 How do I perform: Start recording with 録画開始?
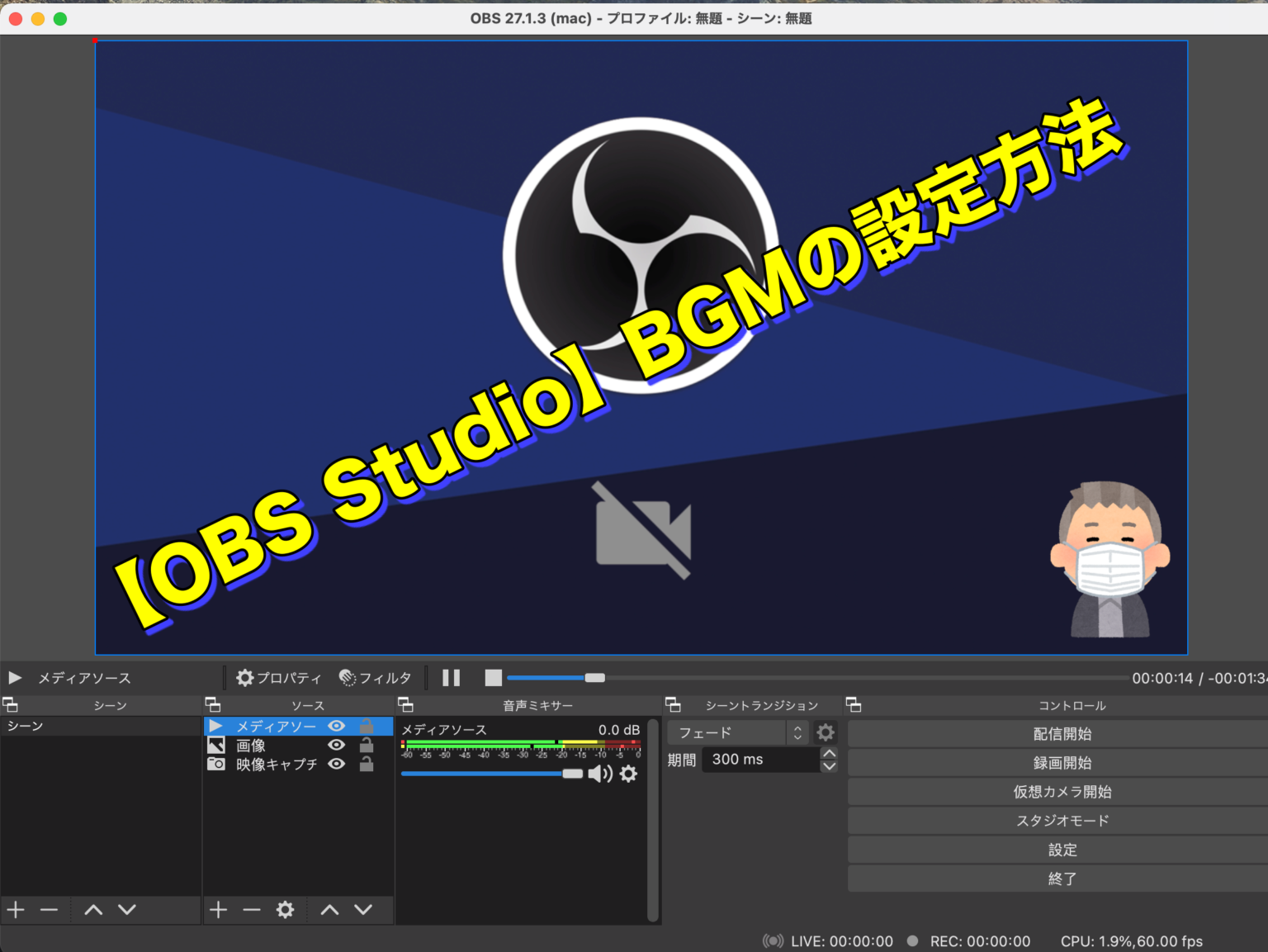point(1062,762)
